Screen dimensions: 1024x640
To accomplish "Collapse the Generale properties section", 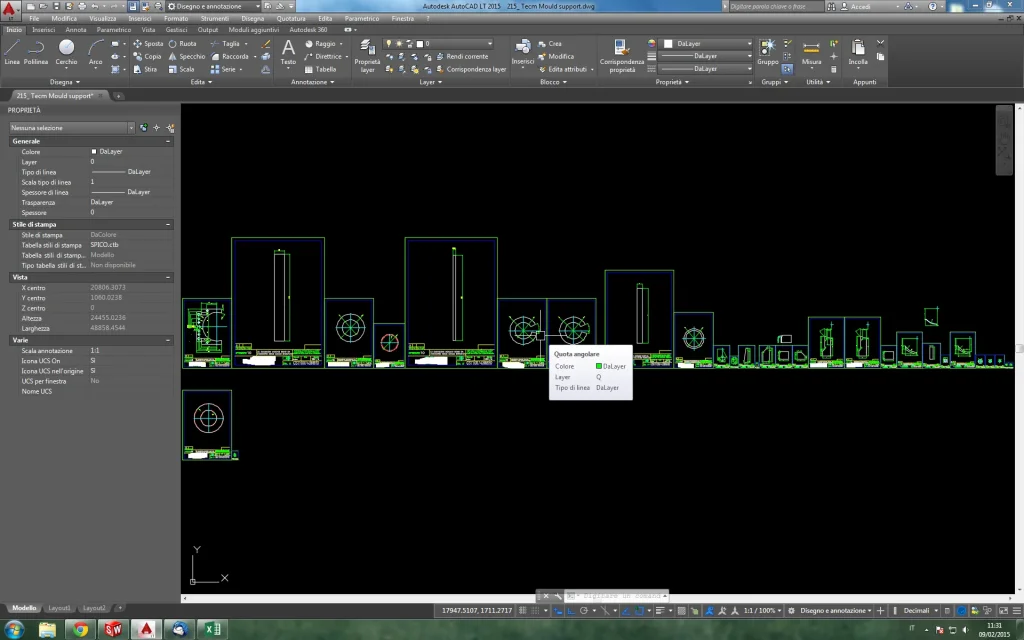I will (x=168, y=141).
